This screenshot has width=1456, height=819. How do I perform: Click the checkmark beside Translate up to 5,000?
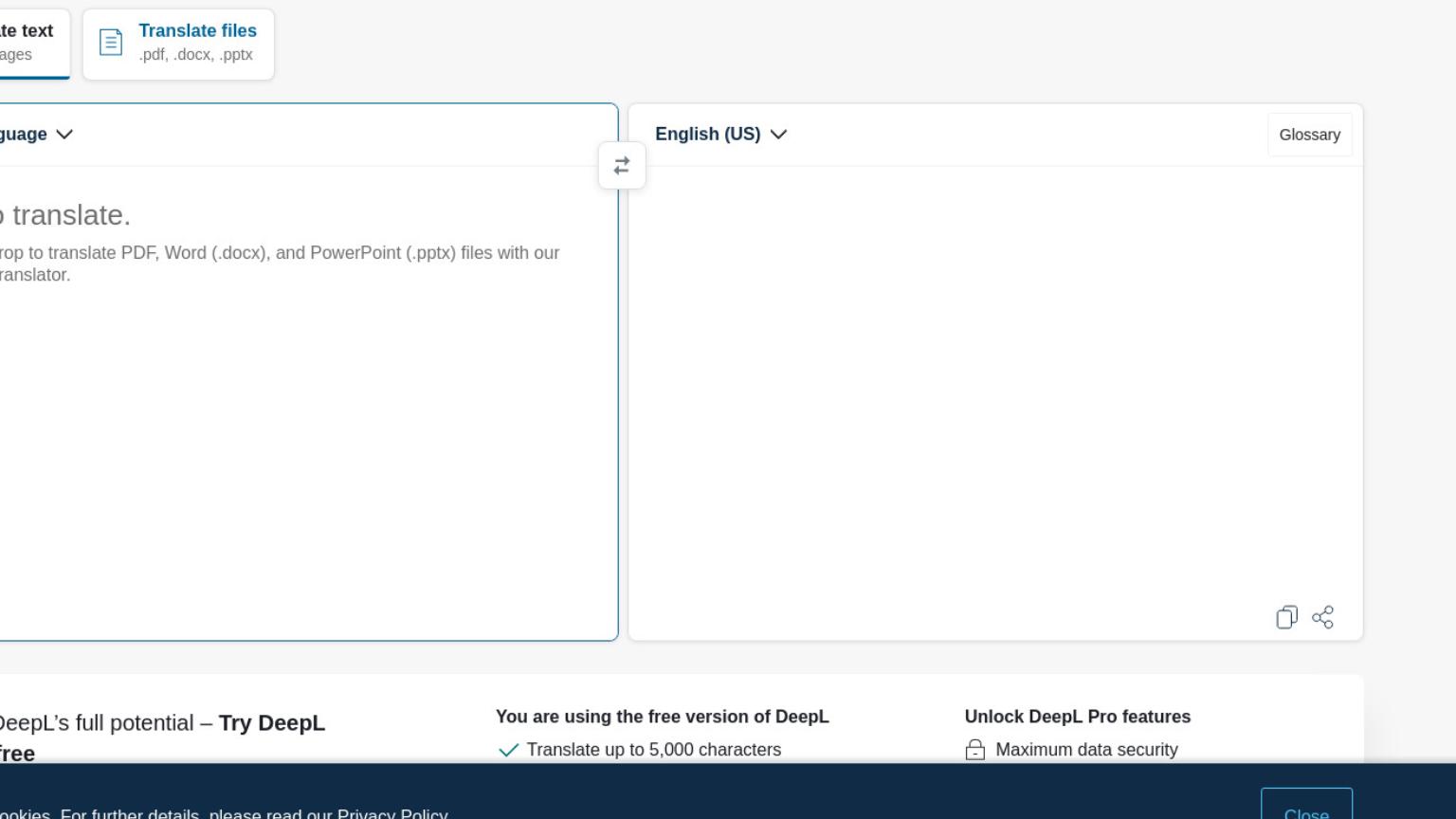pyautogui.click(x=508, y=750)
